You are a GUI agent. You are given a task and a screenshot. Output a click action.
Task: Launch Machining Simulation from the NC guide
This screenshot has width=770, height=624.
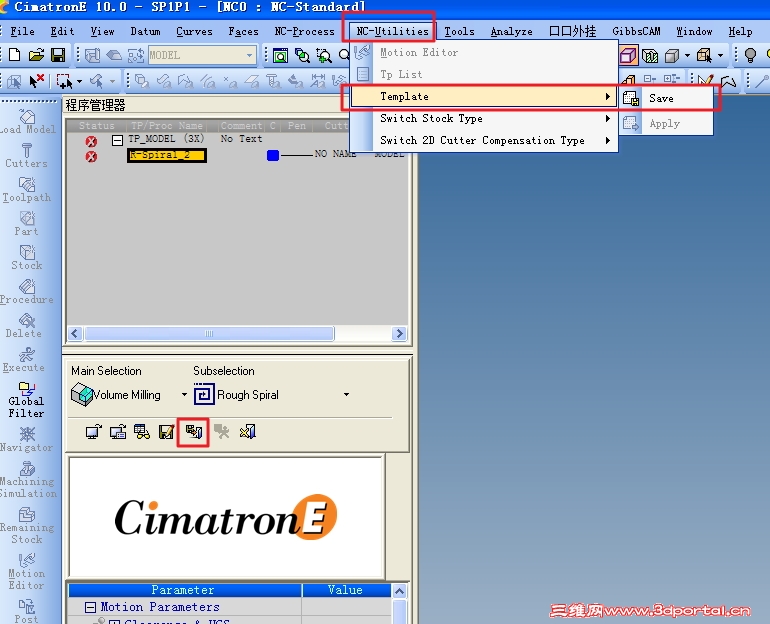coord(28,480)
